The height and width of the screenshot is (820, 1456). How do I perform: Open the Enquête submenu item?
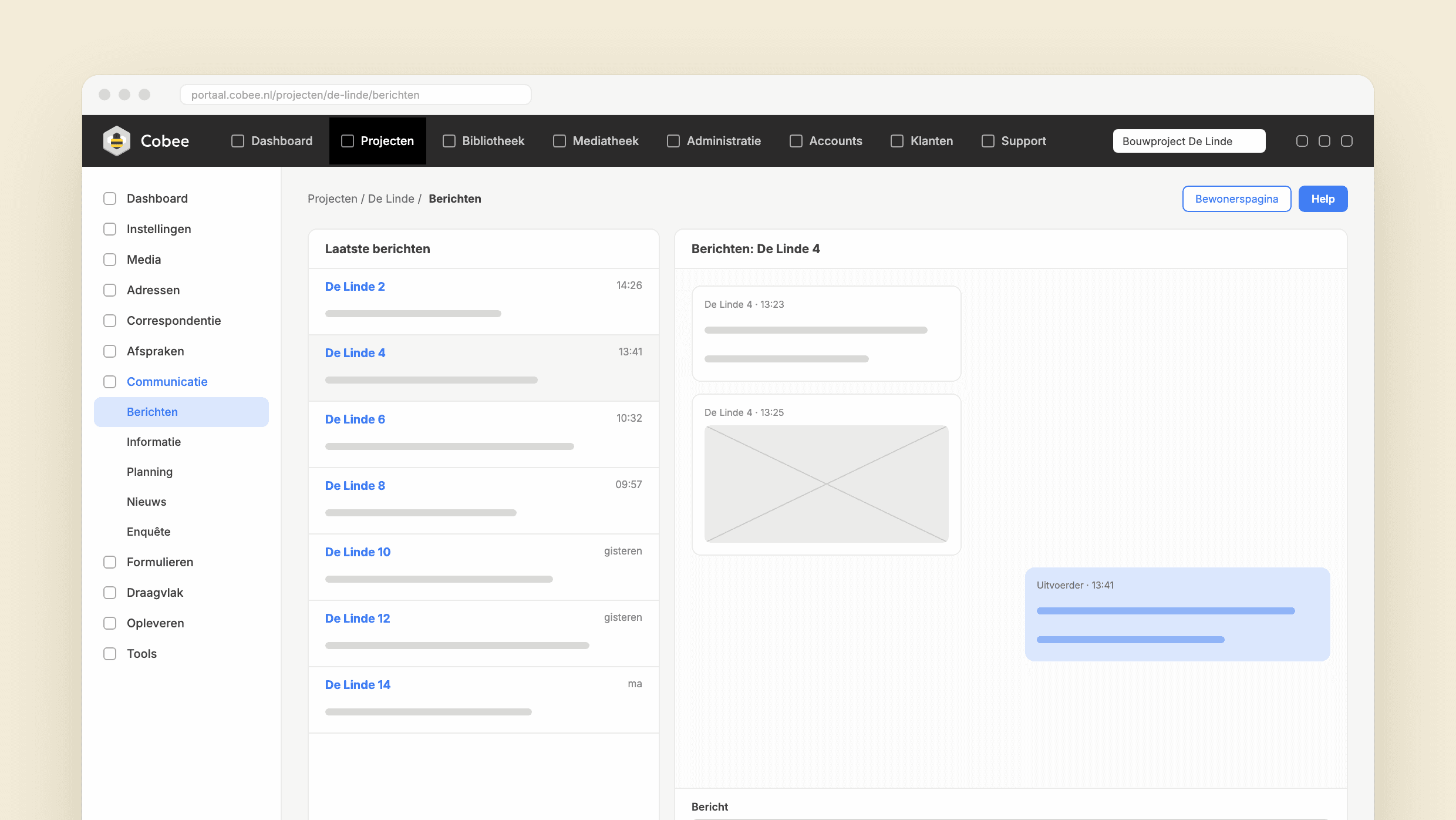click(149, 532)
